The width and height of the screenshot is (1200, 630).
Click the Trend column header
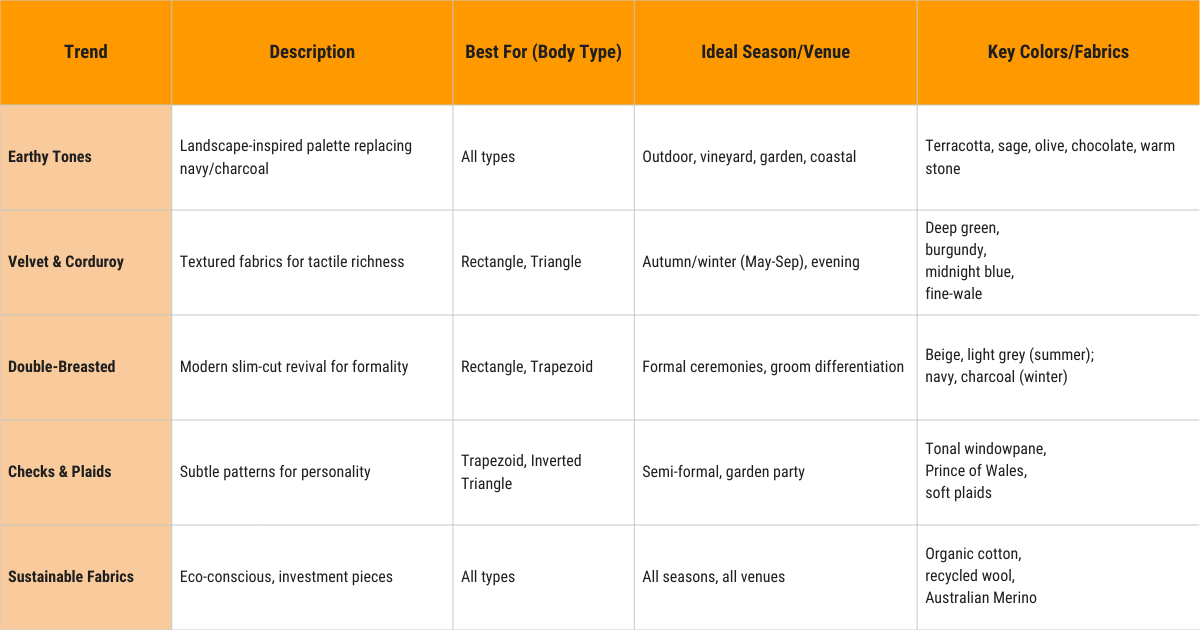[x=86, y=52]
